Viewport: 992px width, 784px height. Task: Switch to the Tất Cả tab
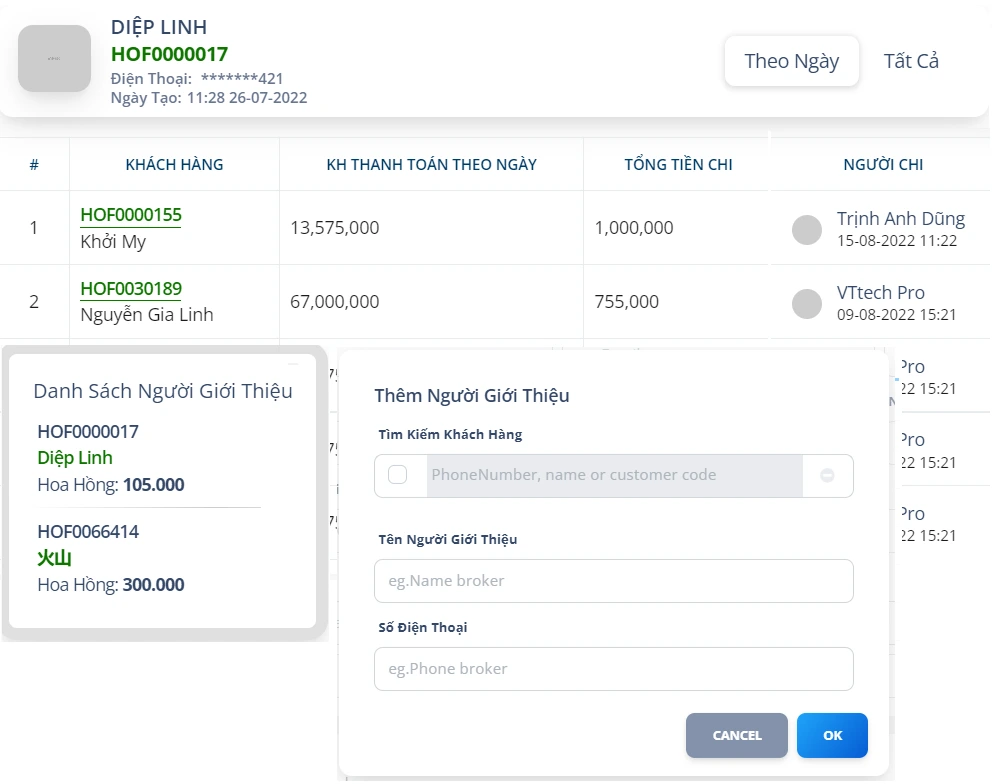coord(911,61)
